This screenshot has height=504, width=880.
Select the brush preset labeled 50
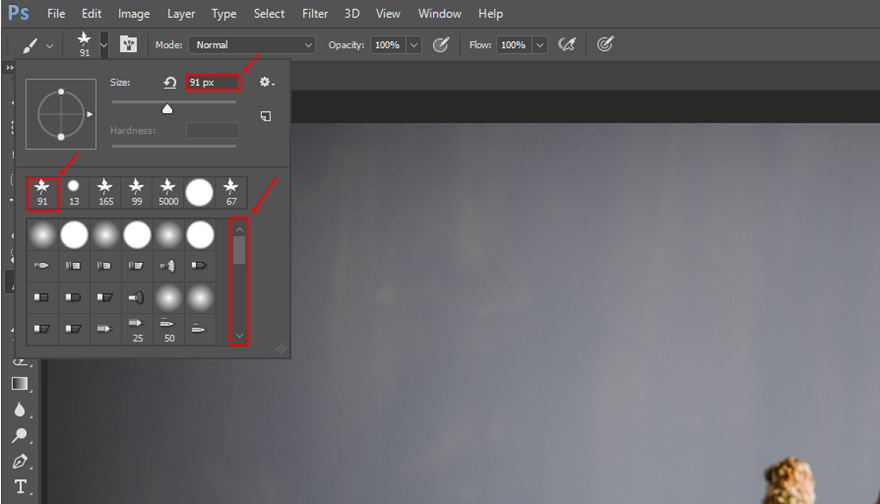[x=168, y=329]
